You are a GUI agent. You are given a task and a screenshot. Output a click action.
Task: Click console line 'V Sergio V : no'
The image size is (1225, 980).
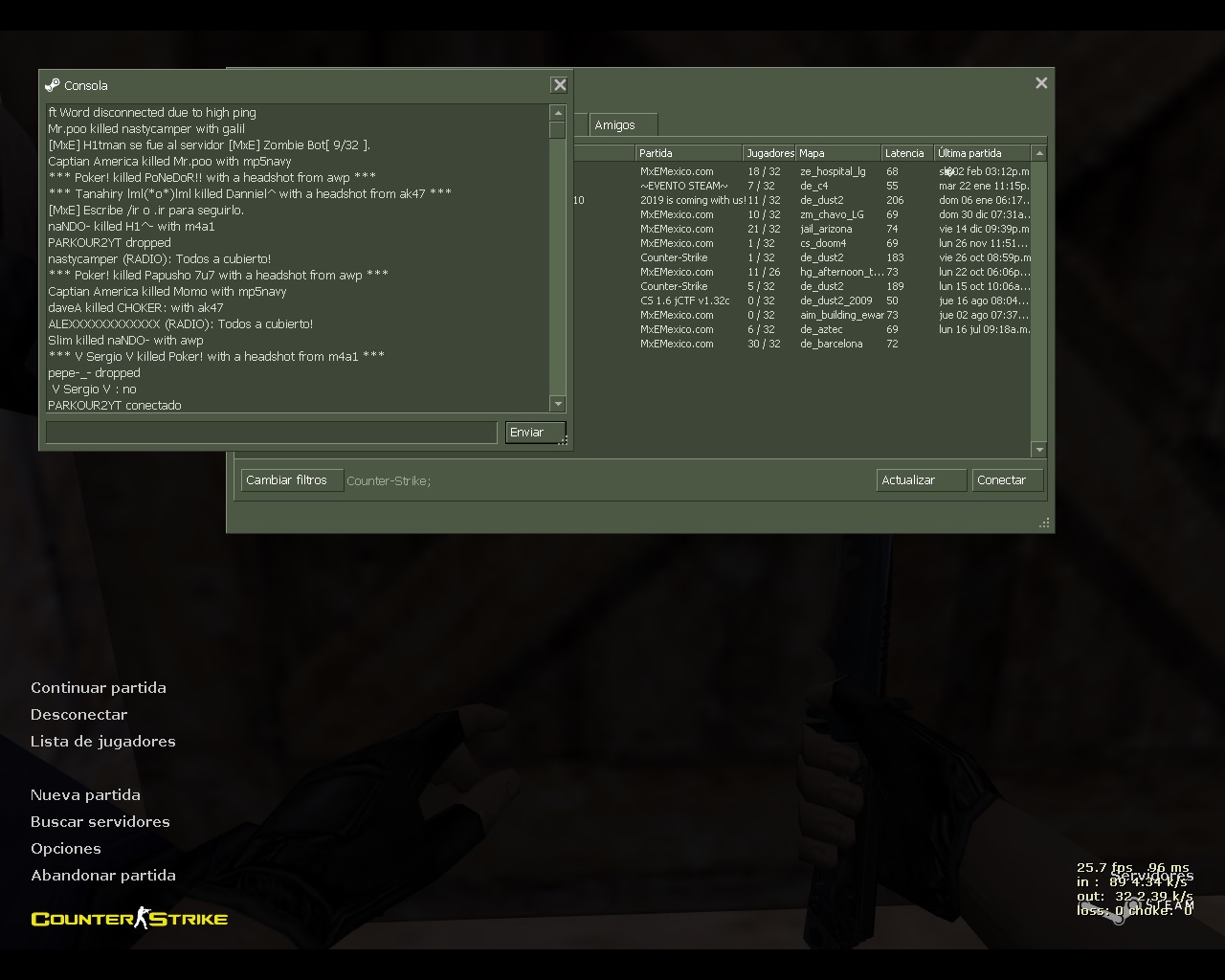coord(94,389)
